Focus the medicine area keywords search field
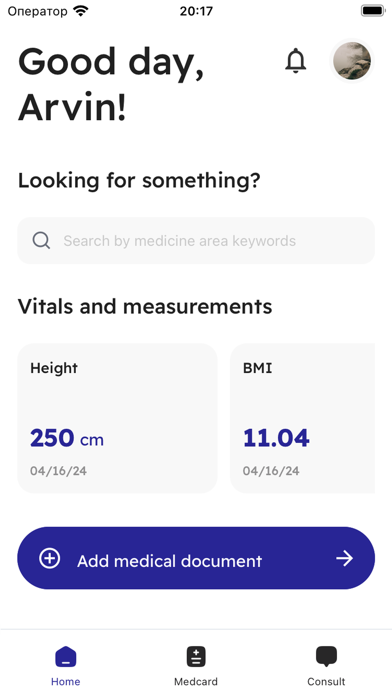Viewport: 392px width, 696px height. (x=196, y=241)
